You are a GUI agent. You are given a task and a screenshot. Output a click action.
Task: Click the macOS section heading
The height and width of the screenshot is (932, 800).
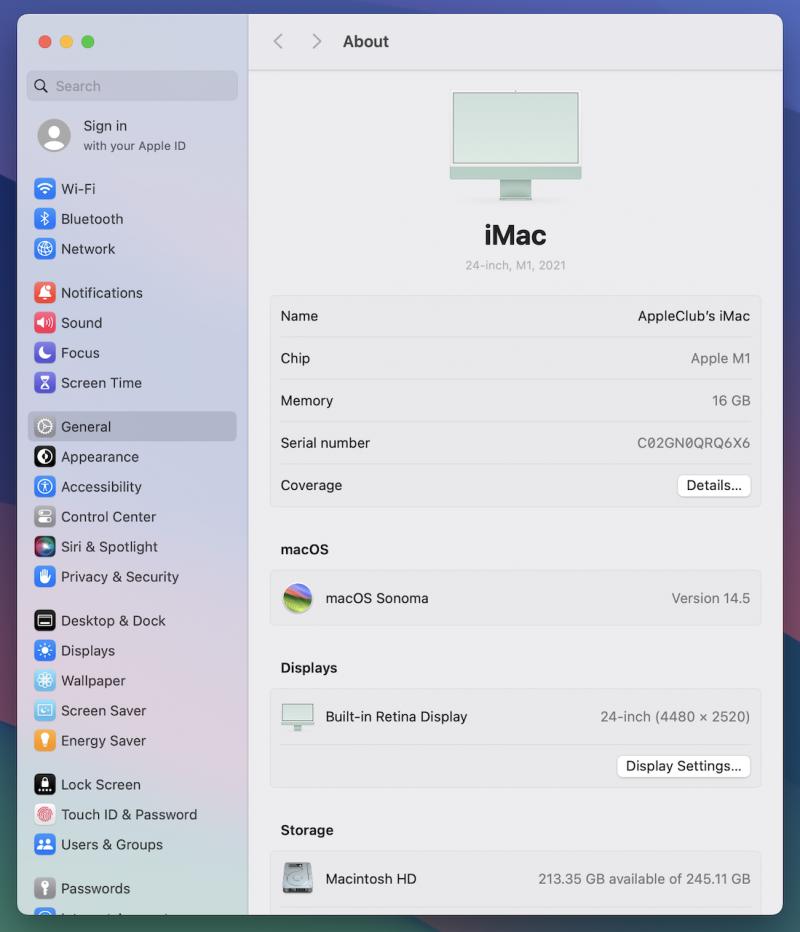[x=304, y=549]
